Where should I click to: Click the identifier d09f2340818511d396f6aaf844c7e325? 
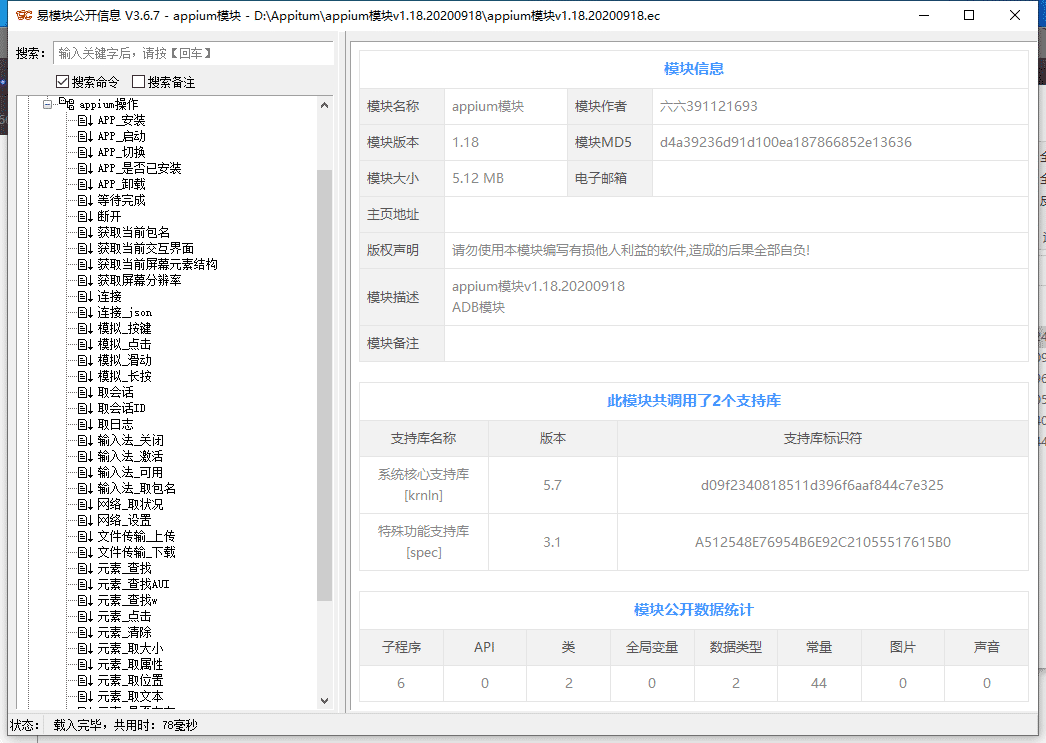click(x=822, y=485)
